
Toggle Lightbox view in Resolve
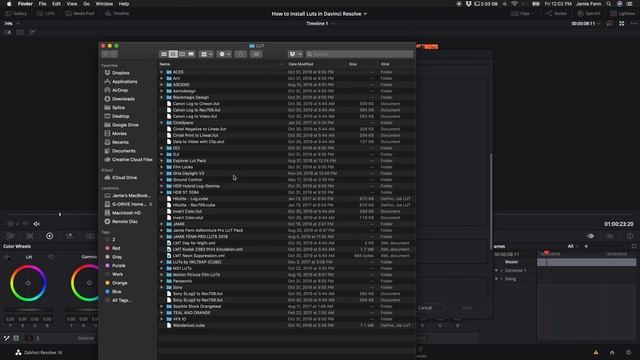pos(623,13)
